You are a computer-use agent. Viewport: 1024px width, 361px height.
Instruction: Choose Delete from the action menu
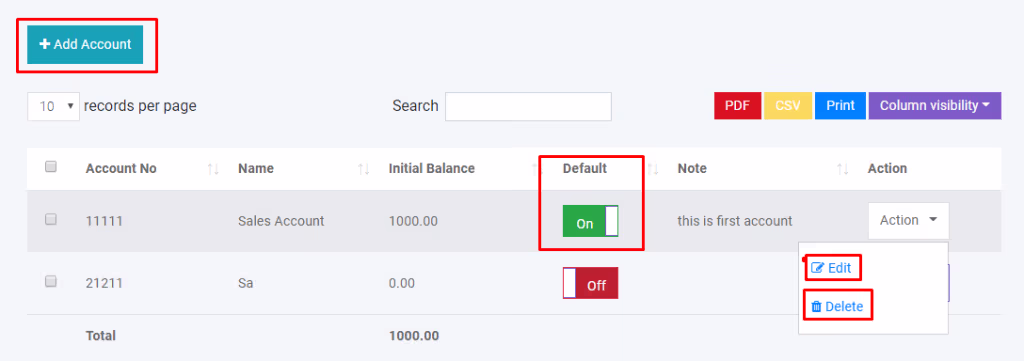[837, 307]
